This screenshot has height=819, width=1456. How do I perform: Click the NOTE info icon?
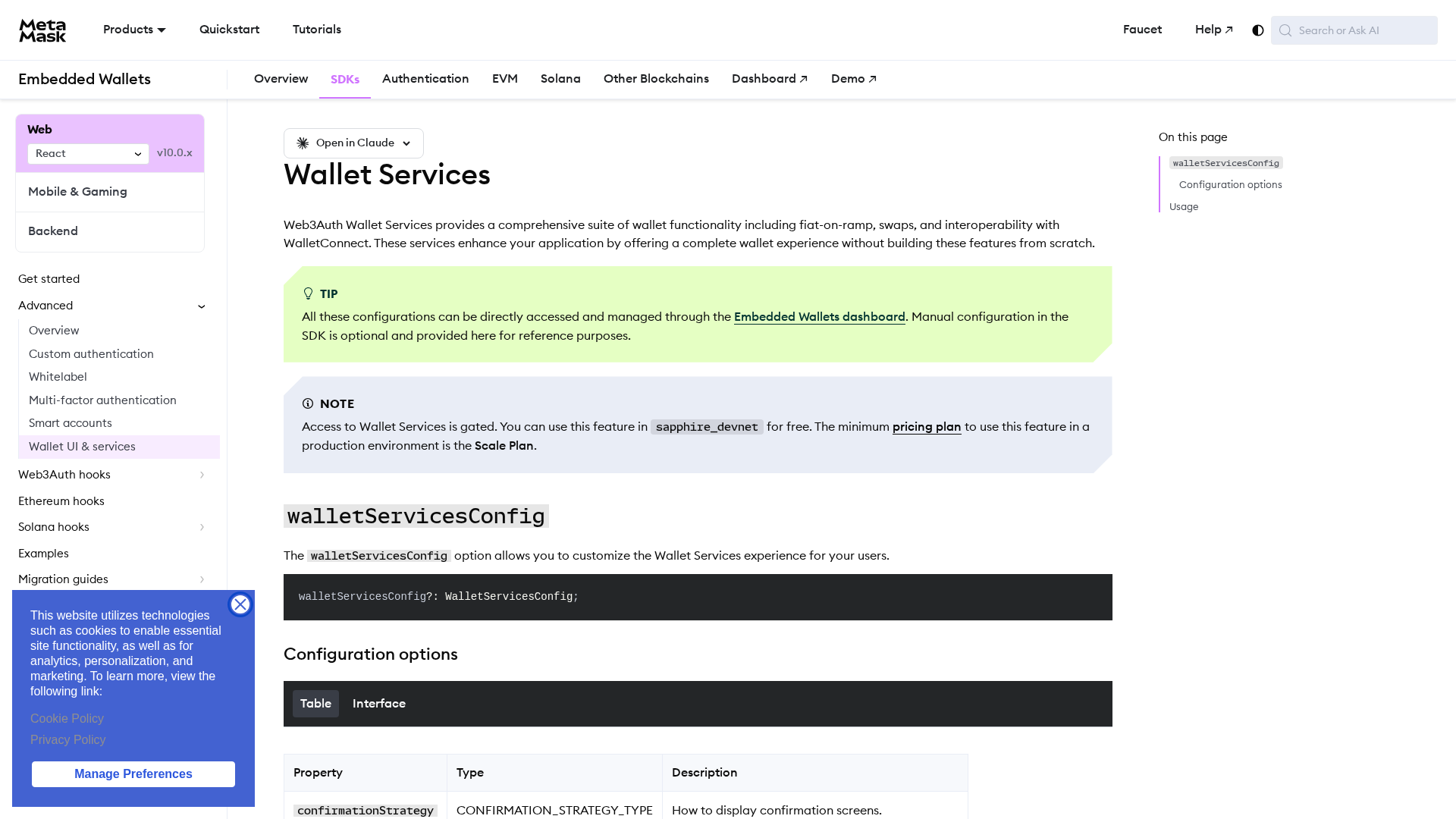(308, 404)
